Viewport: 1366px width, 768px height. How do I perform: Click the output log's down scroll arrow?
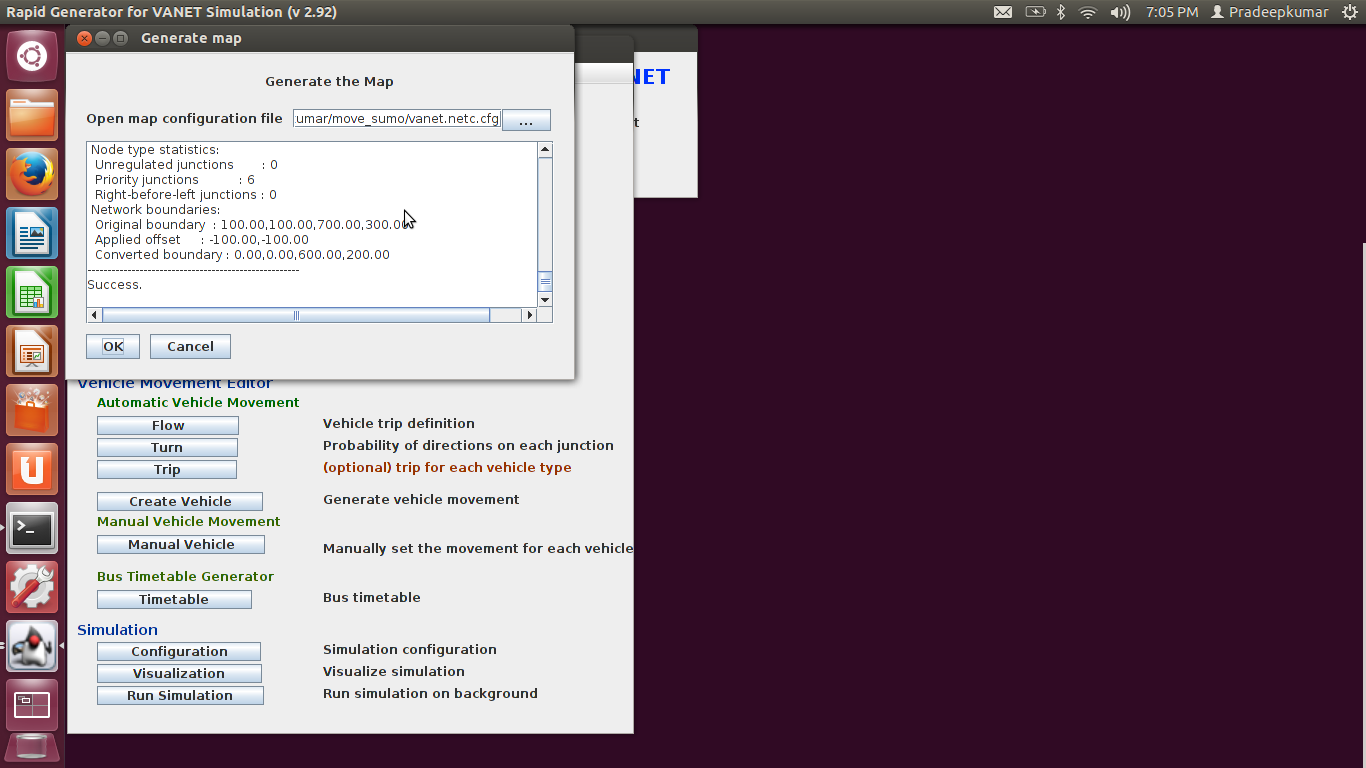pyautogui.click(x=545, y=300)
